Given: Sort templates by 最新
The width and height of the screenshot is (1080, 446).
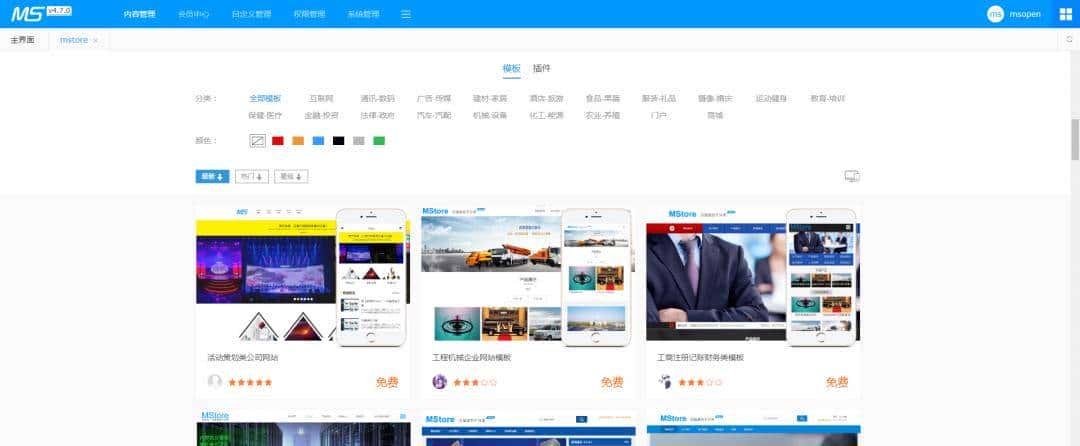Looking at the screenshot, I should (x=212, y=177).
